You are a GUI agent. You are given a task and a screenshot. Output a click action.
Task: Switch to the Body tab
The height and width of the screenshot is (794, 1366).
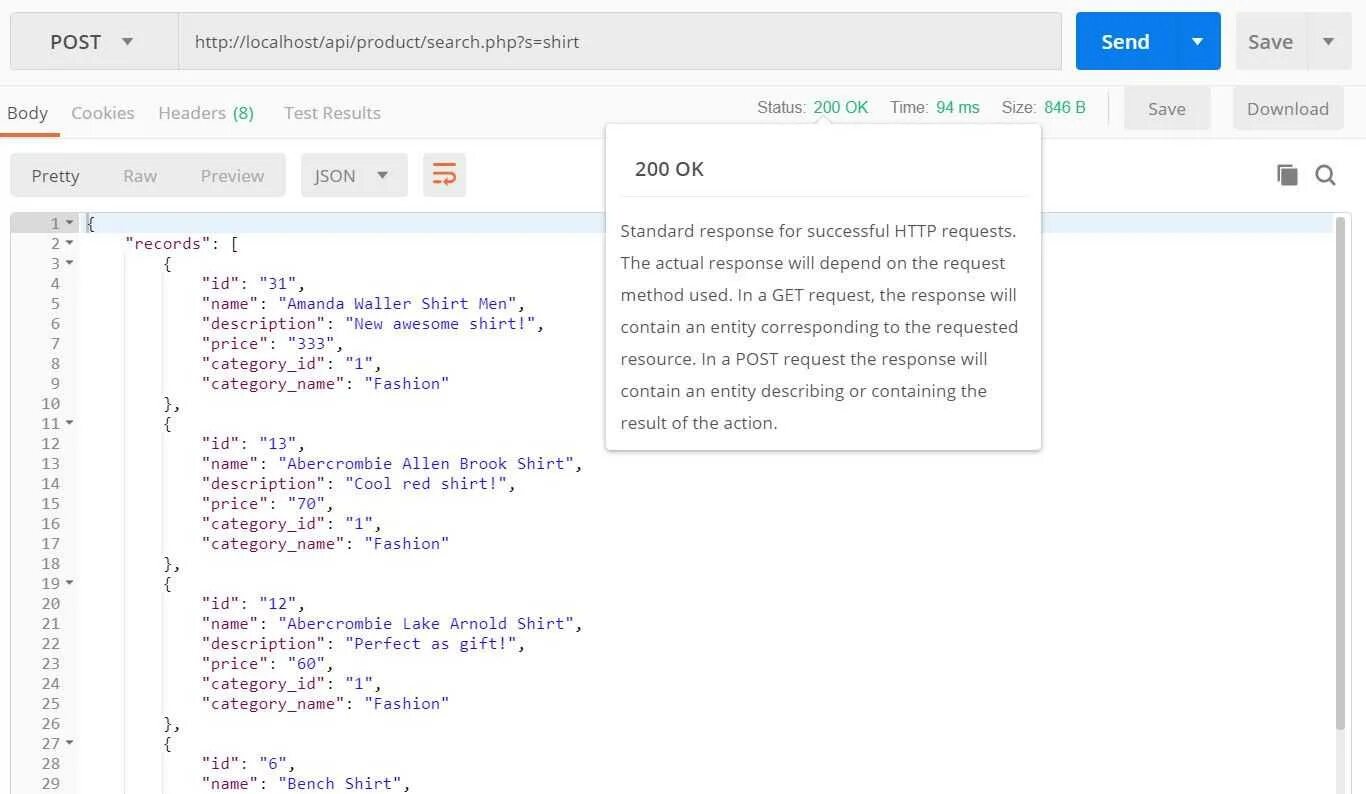coord(27,113)
